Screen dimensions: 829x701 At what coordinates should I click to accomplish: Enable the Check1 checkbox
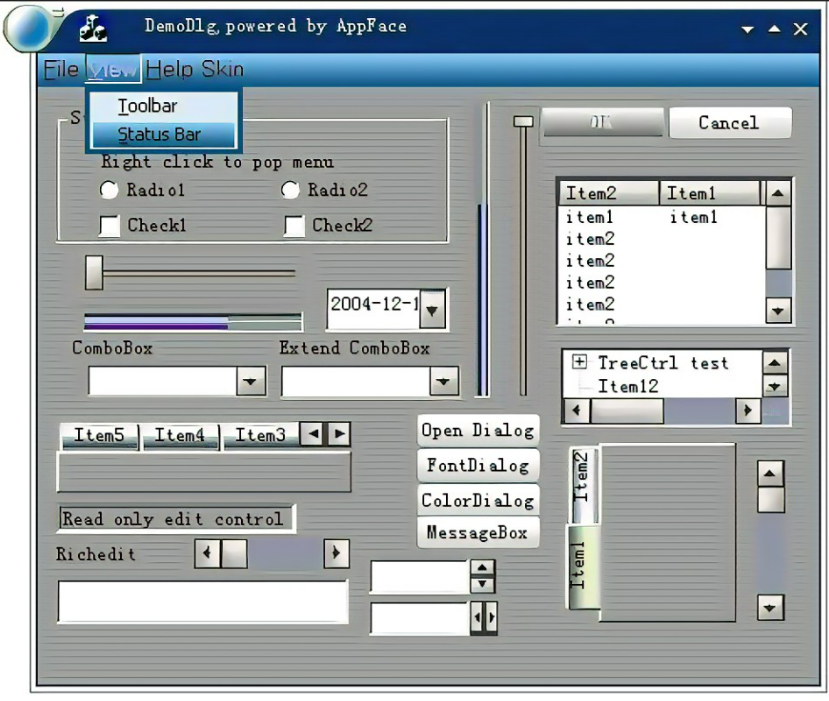coord(108,226)
